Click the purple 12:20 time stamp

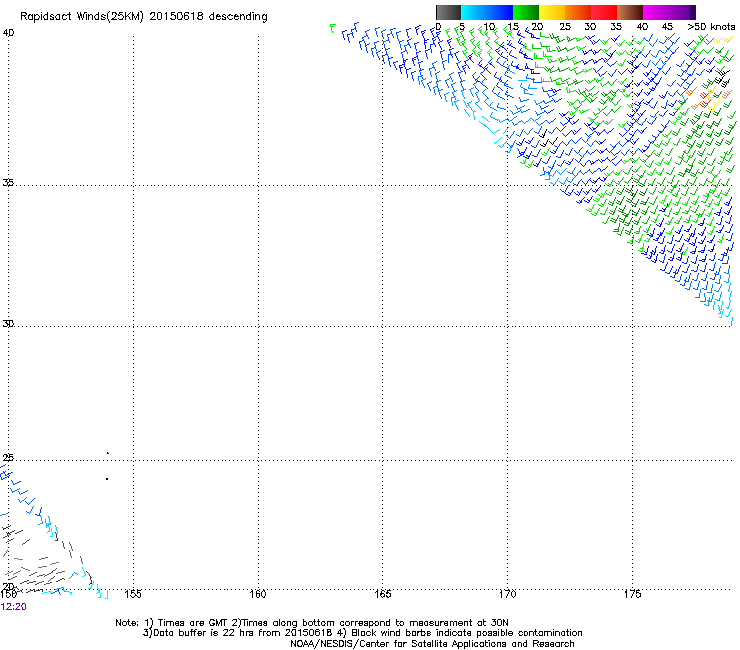[14, 607]
